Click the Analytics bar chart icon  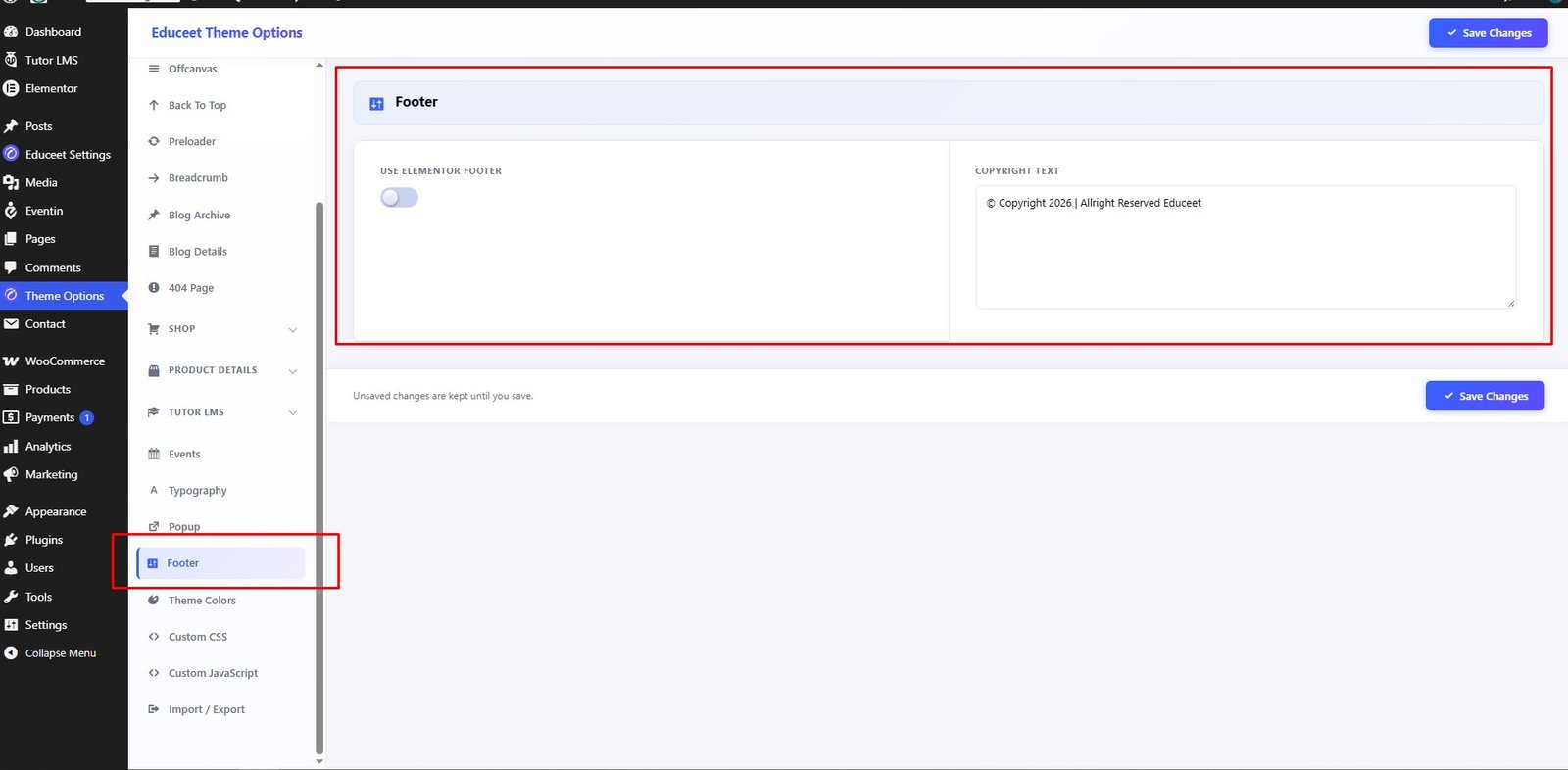(11, 447)
